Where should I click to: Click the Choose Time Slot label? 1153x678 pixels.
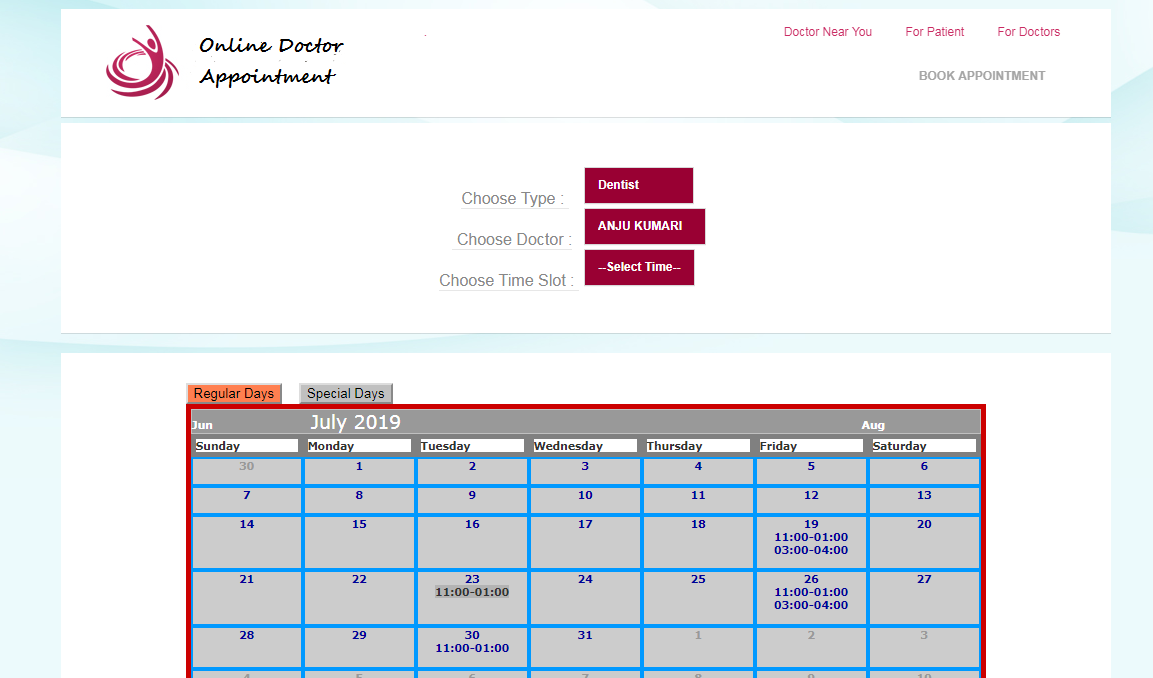[507, 281]
